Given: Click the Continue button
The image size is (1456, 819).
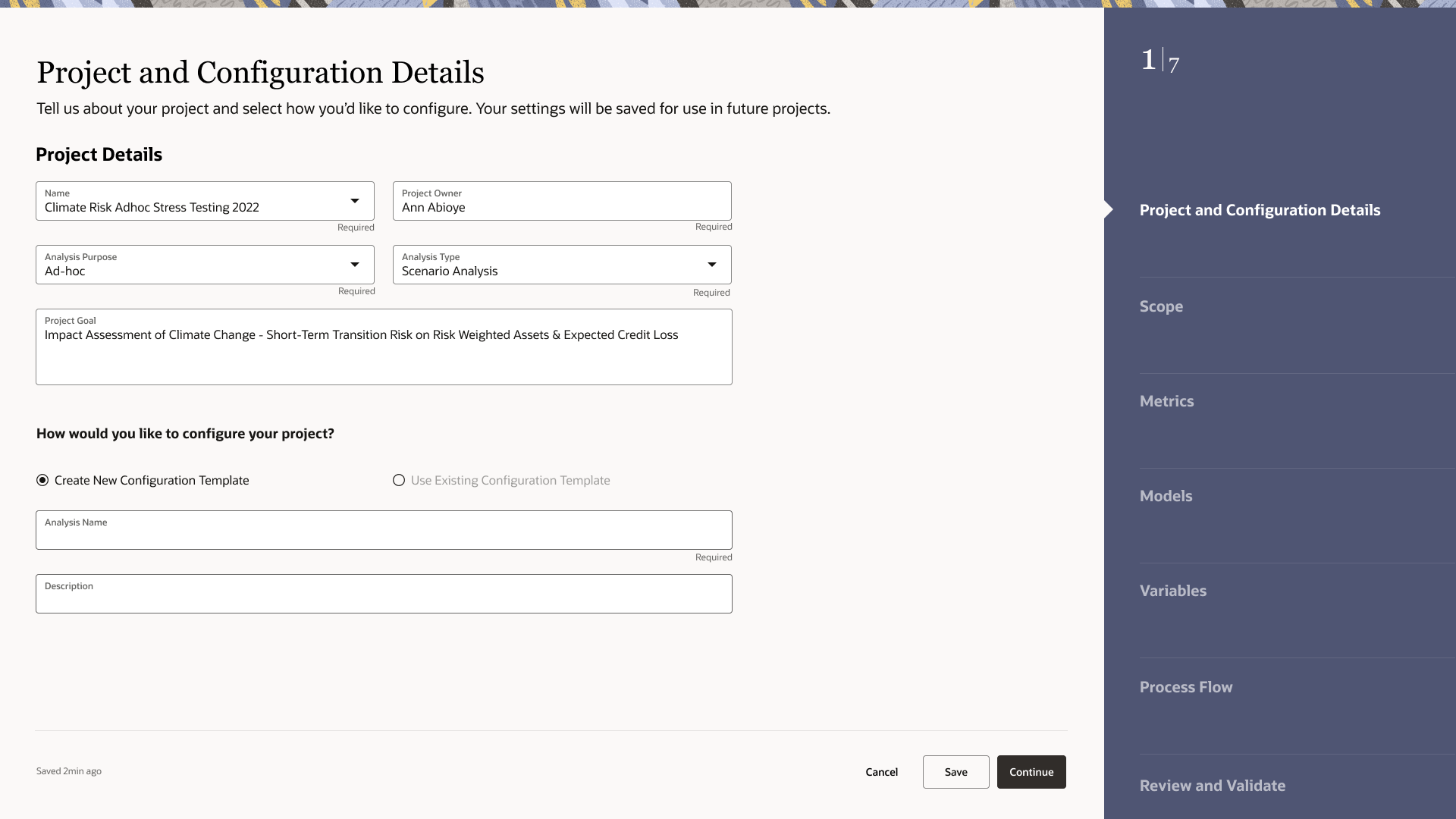Looking at the screenshot, I should click(1031, 772).
